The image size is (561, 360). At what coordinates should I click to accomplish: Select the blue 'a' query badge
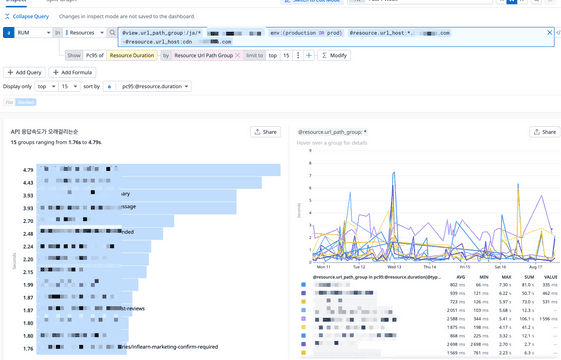[9, 33]
